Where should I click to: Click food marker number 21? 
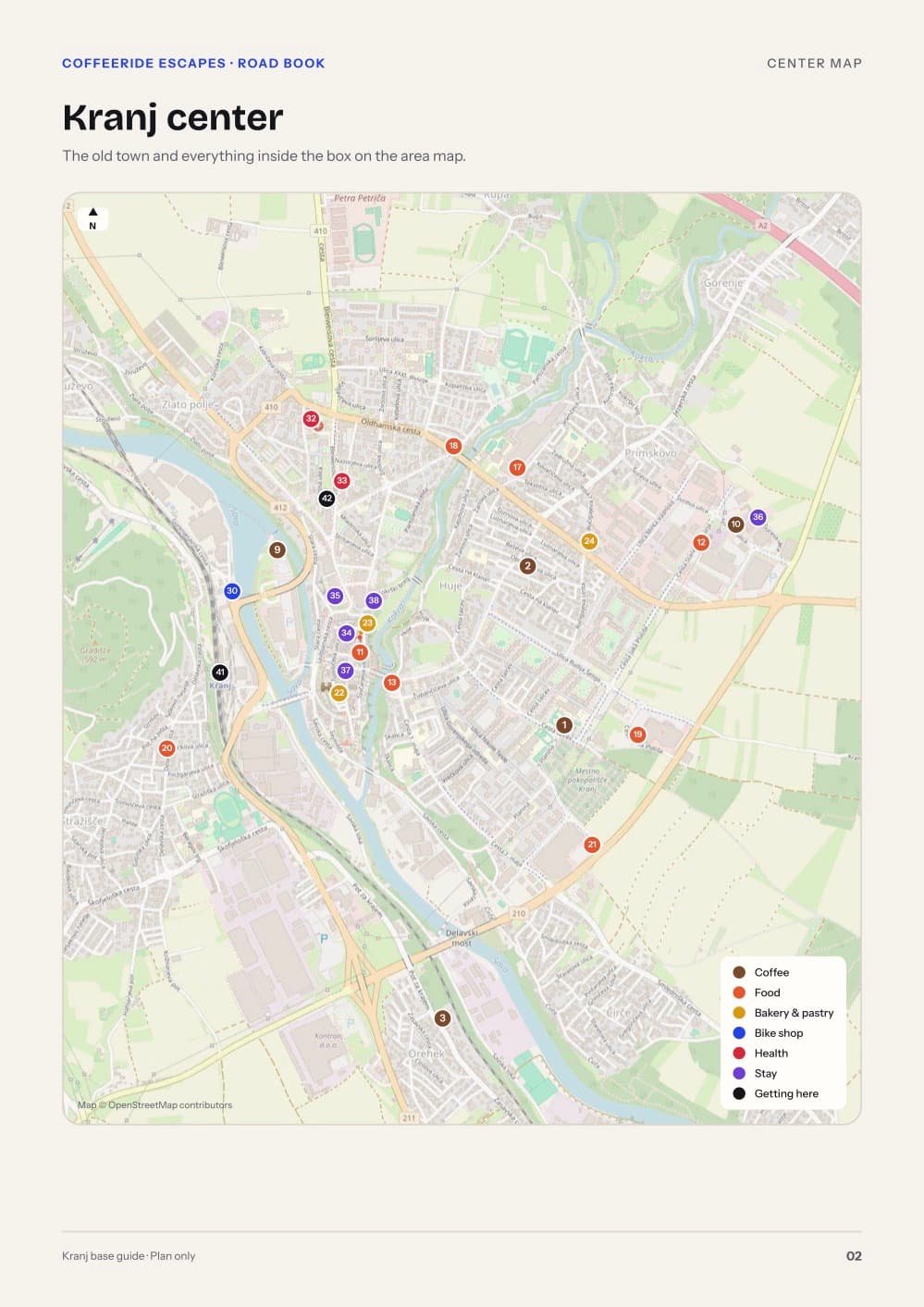[593, 845]
